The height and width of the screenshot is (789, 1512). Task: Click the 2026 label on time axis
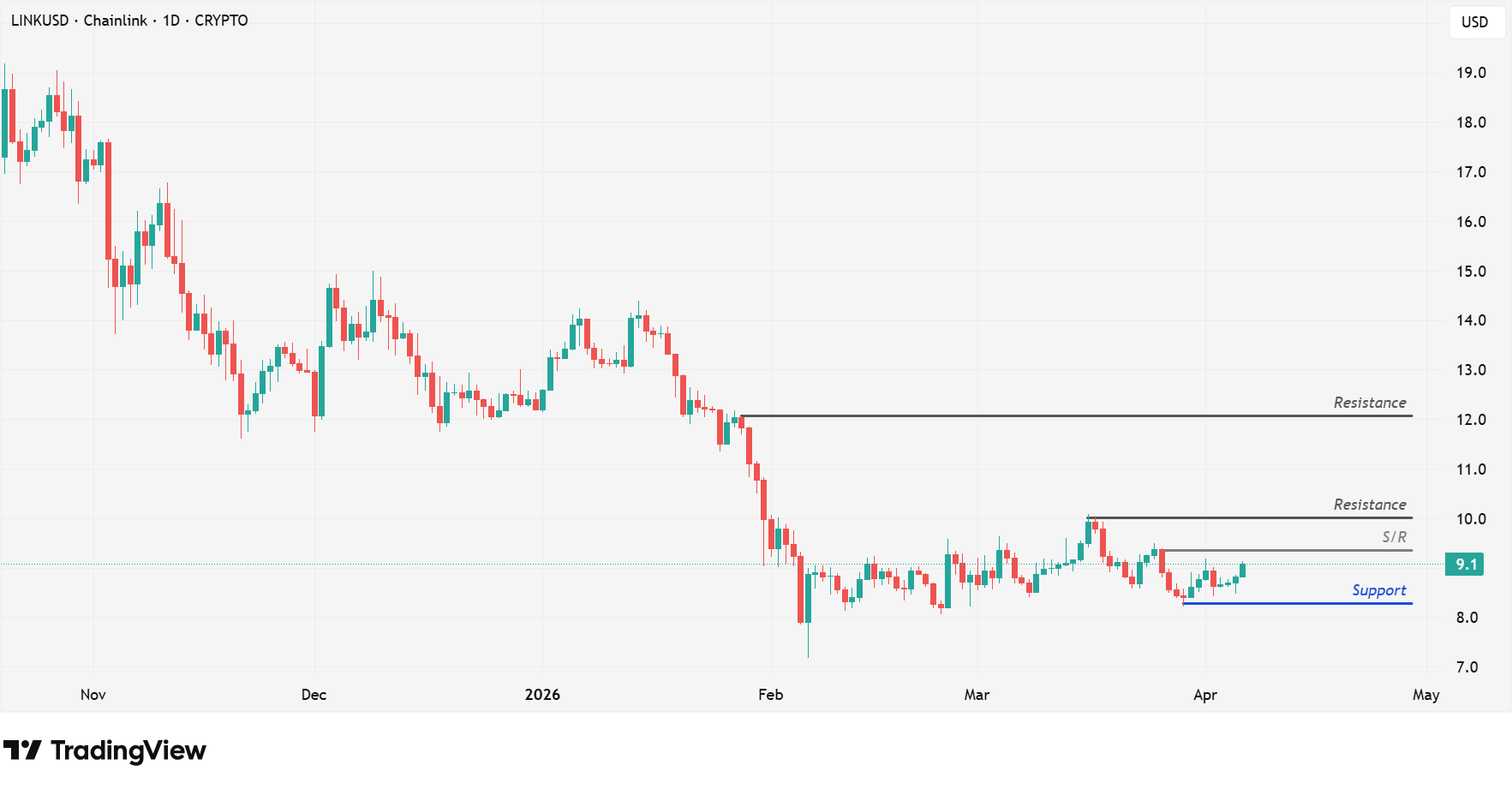click(542, 695)
